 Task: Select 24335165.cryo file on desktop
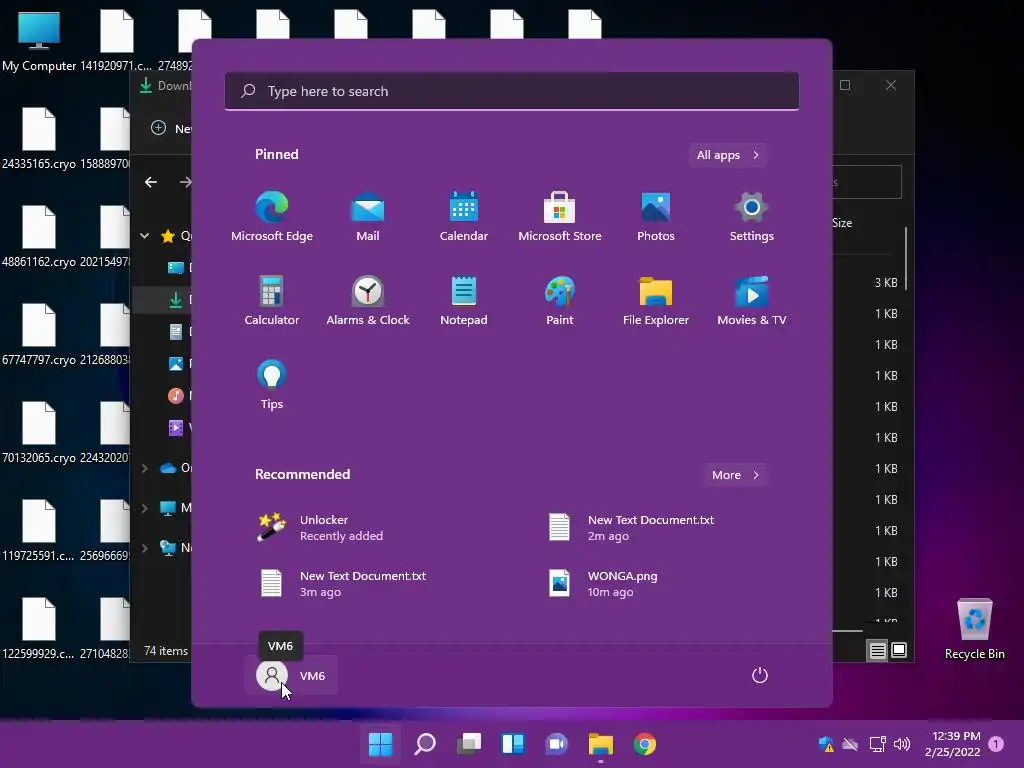(x=39, y=138)
